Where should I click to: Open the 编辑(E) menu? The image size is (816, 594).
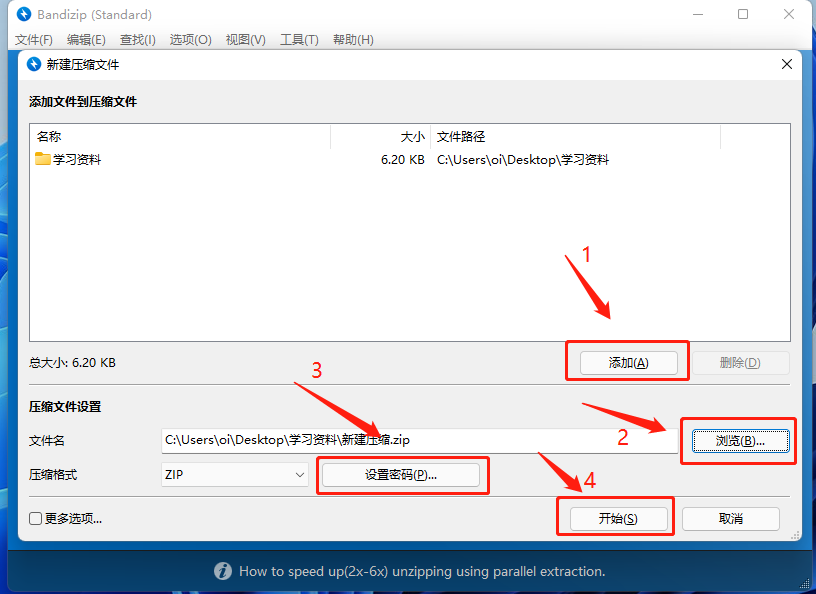tap(86, 40)
